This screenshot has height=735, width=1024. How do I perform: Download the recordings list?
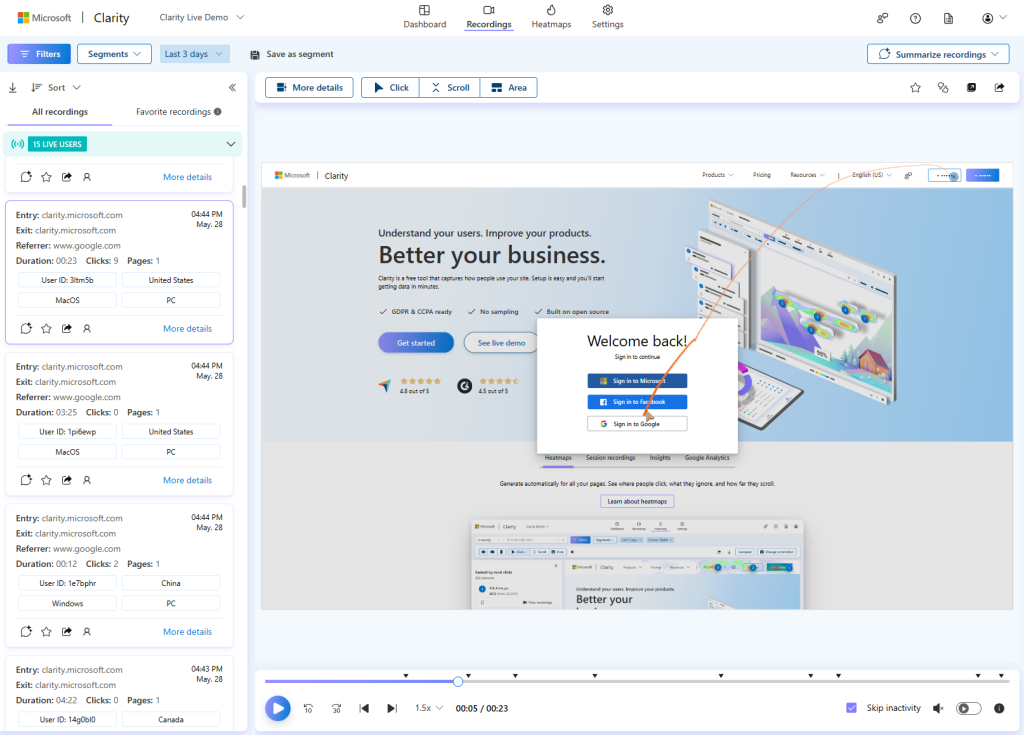tap(13, 88)
